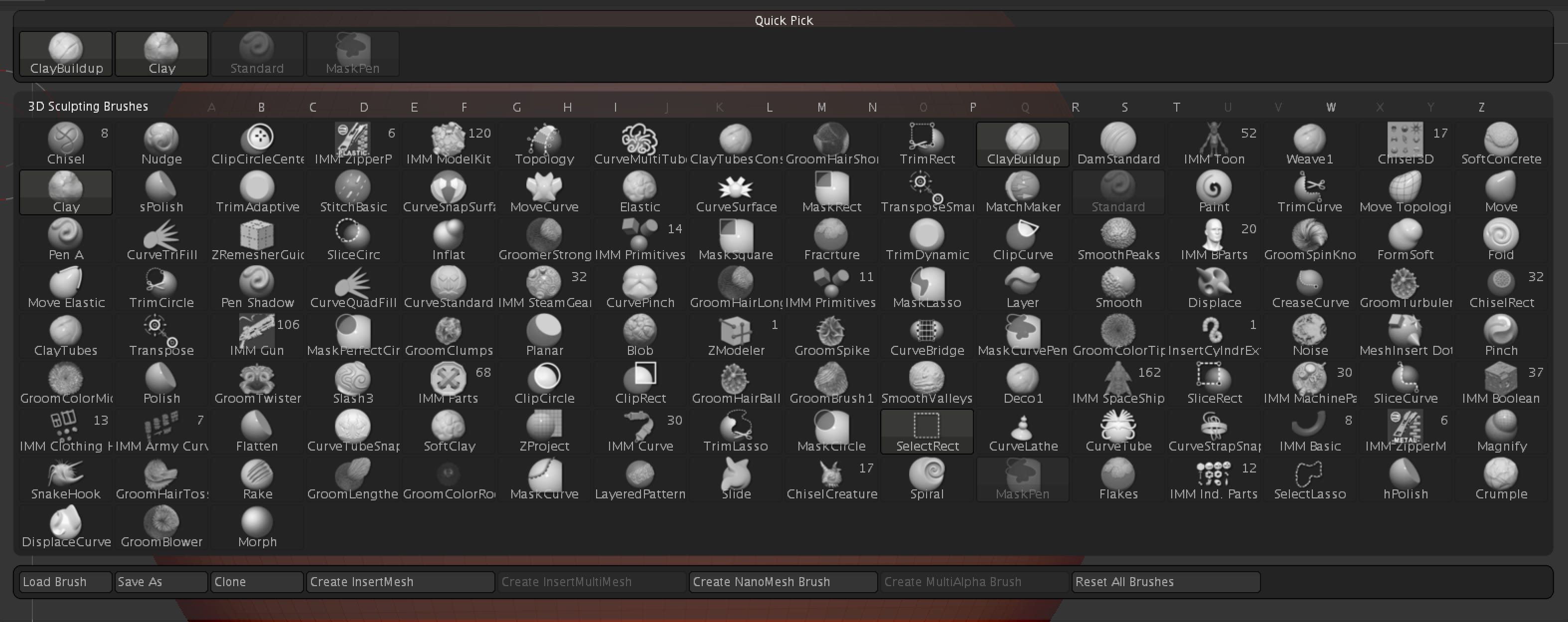Select the Fold brush
1568x622 pixels.
[1501, 240]
